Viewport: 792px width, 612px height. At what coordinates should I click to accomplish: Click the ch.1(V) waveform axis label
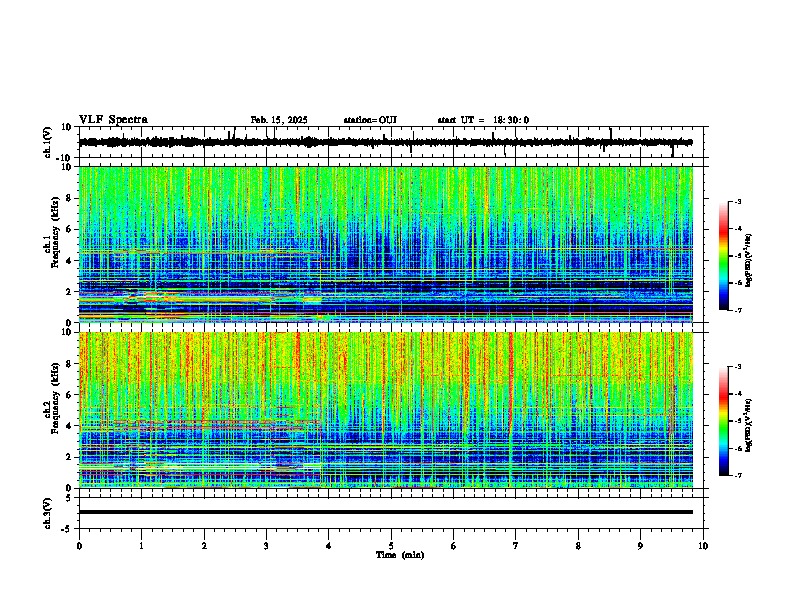click(x=48, y=142)
